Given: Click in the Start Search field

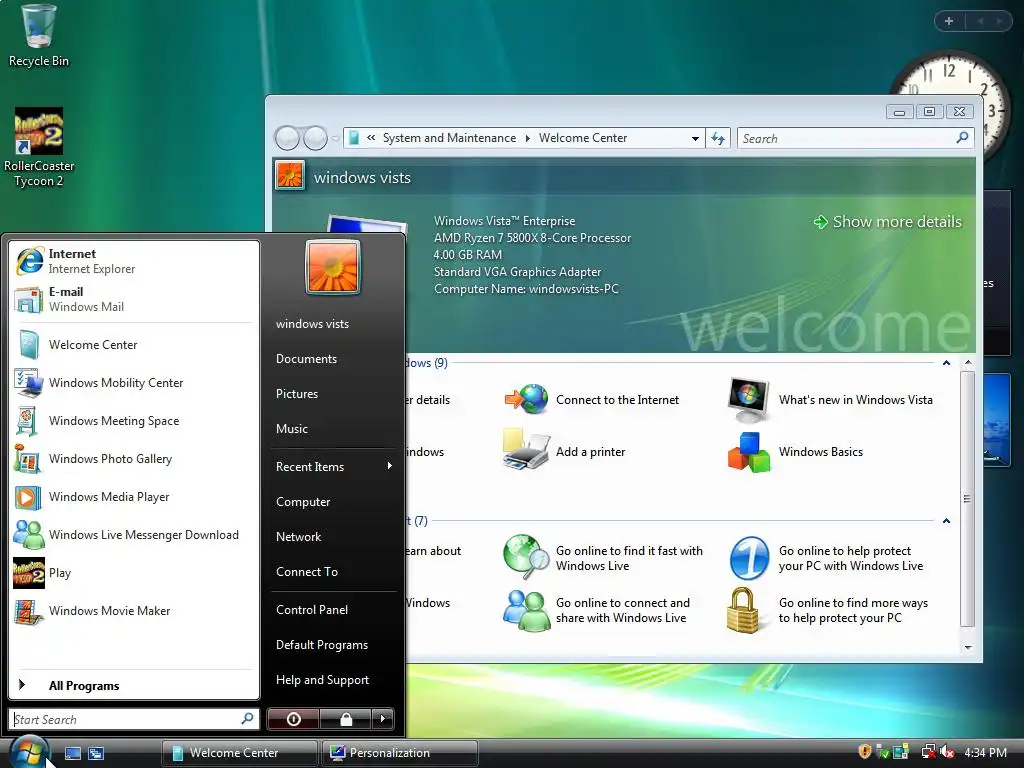Looking at the screenshot, I should tap(133, 719).
